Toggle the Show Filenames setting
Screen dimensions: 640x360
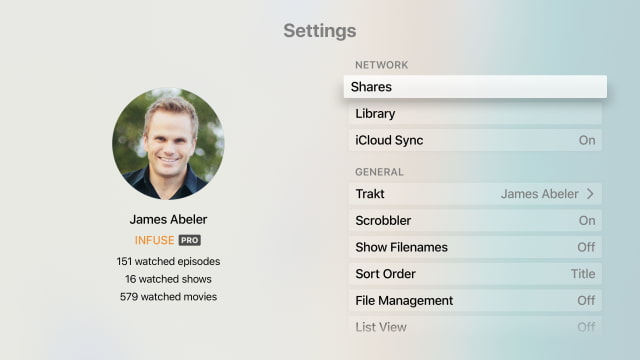(475, 247)
